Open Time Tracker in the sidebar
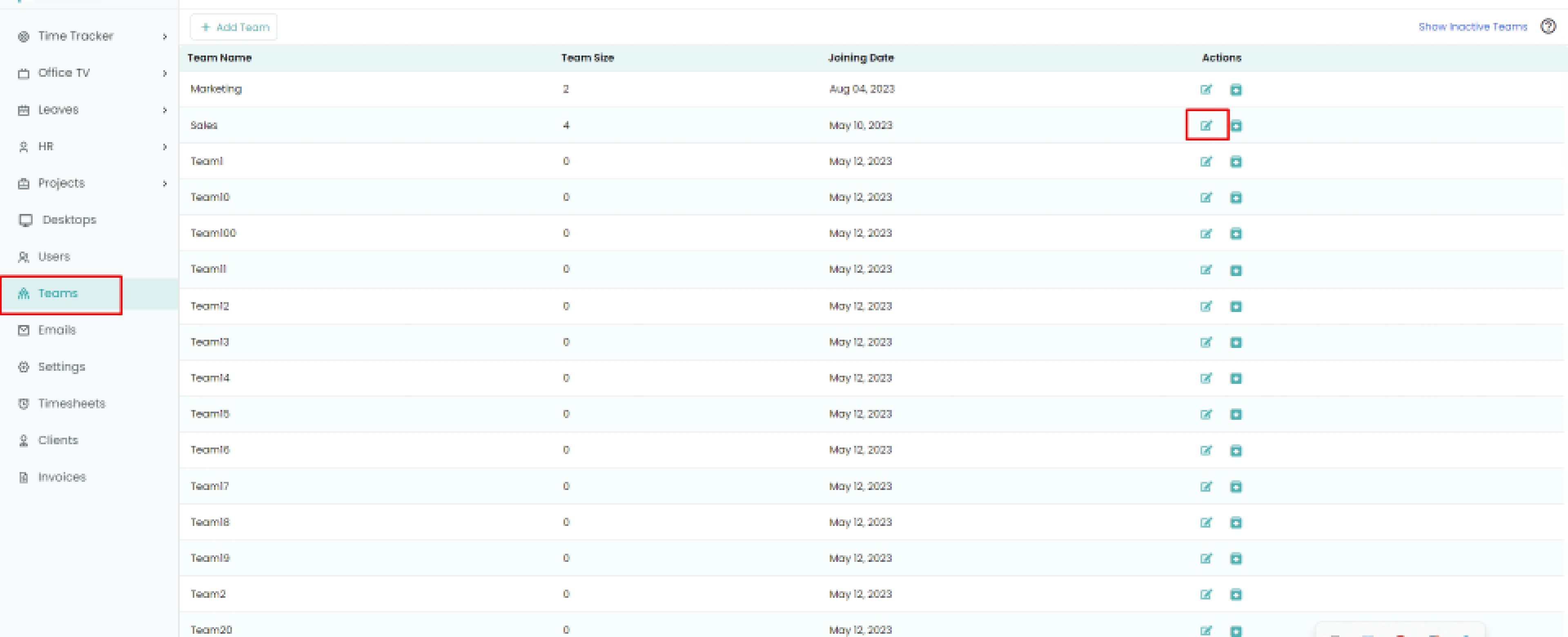The image size is (1568, 637). (x=76, y=36)
